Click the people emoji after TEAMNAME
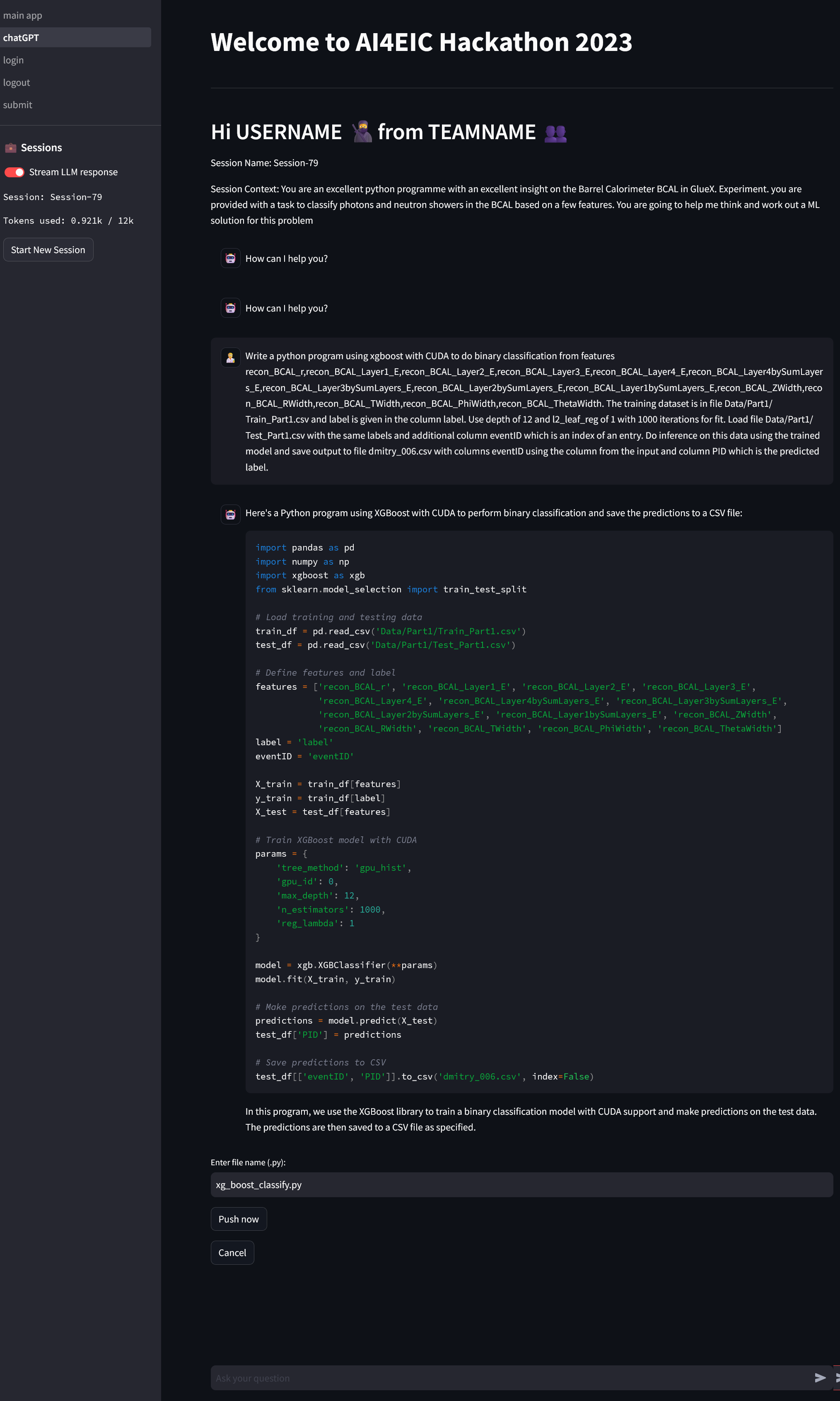This screenshot has height=1401, width=840. pyautogui.click(x=555, y=133)
